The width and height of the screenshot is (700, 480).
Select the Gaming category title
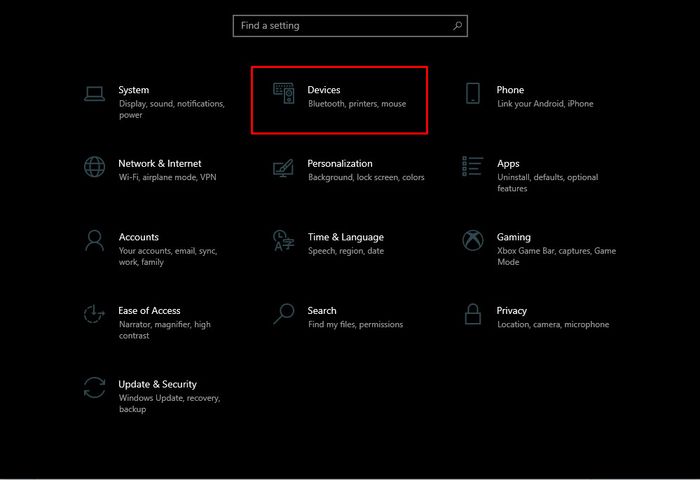(x=514, y=237)
